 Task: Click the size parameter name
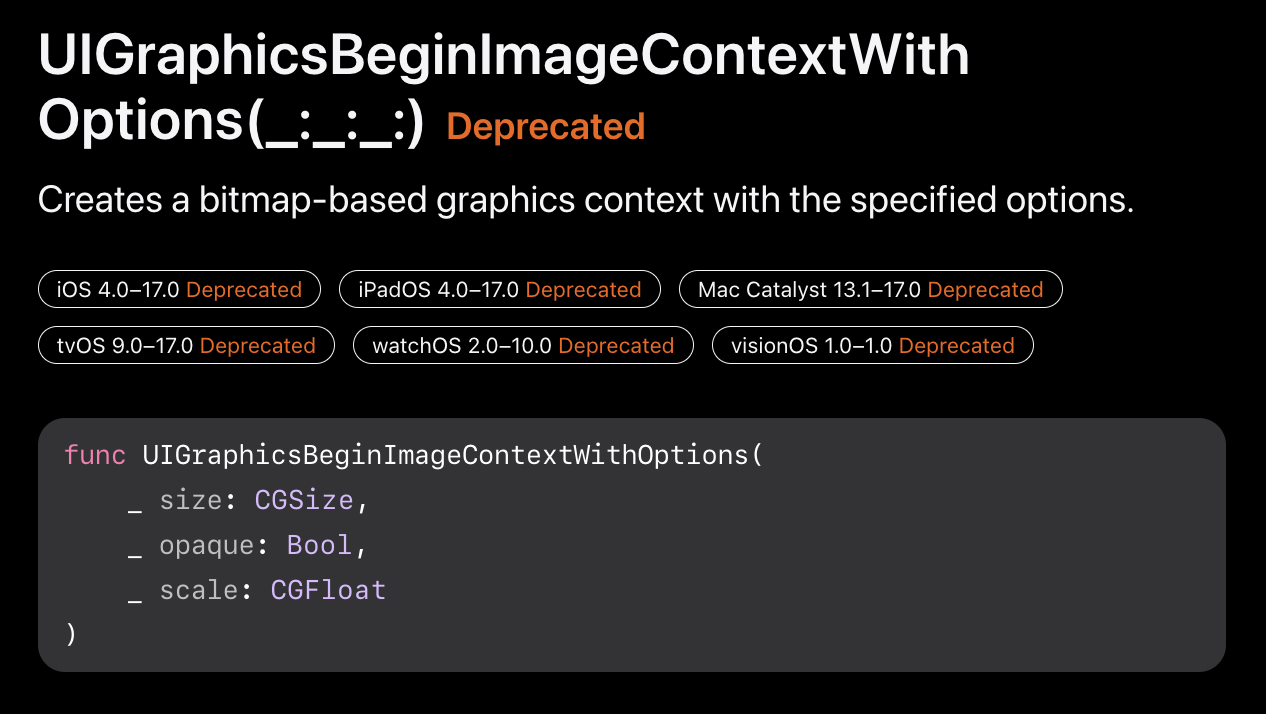tap(191, 500)
